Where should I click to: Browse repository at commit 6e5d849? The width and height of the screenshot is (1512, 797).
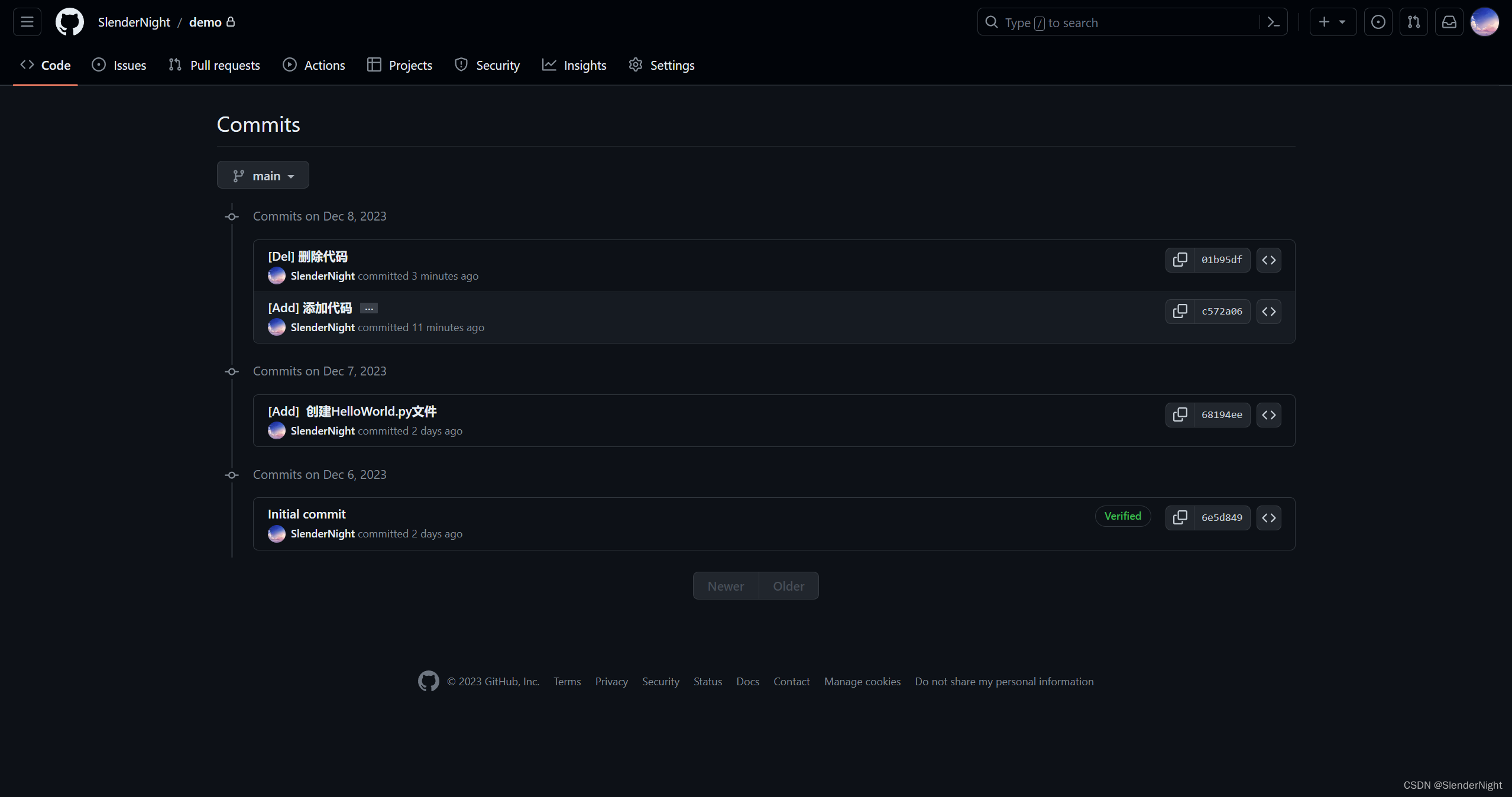[x=1269, y=518]
